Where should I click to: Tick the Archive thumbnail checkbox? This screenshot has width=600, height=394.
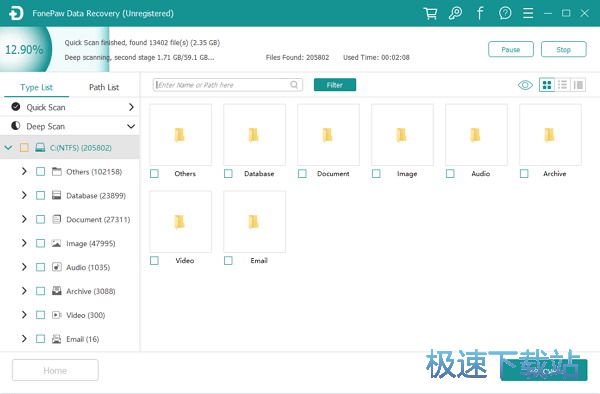(x=524, y=174)
